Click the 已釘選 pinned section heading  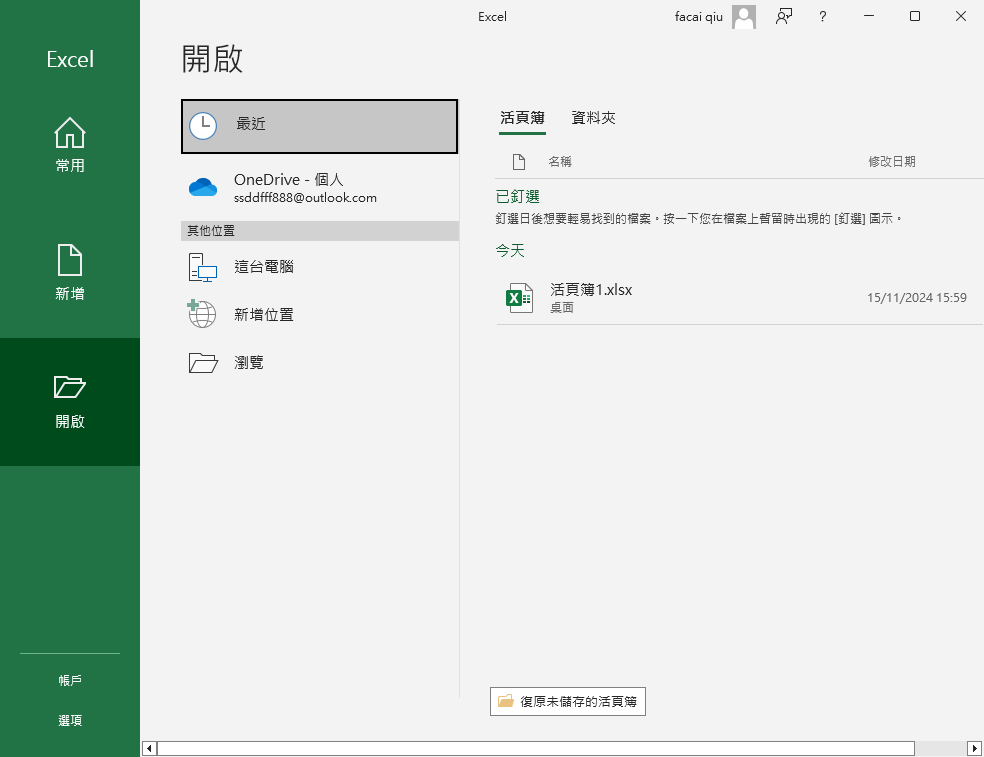[x=518, y=196]
